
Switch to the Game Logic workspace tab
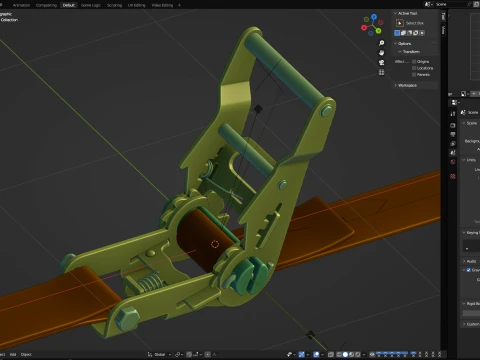91,5
